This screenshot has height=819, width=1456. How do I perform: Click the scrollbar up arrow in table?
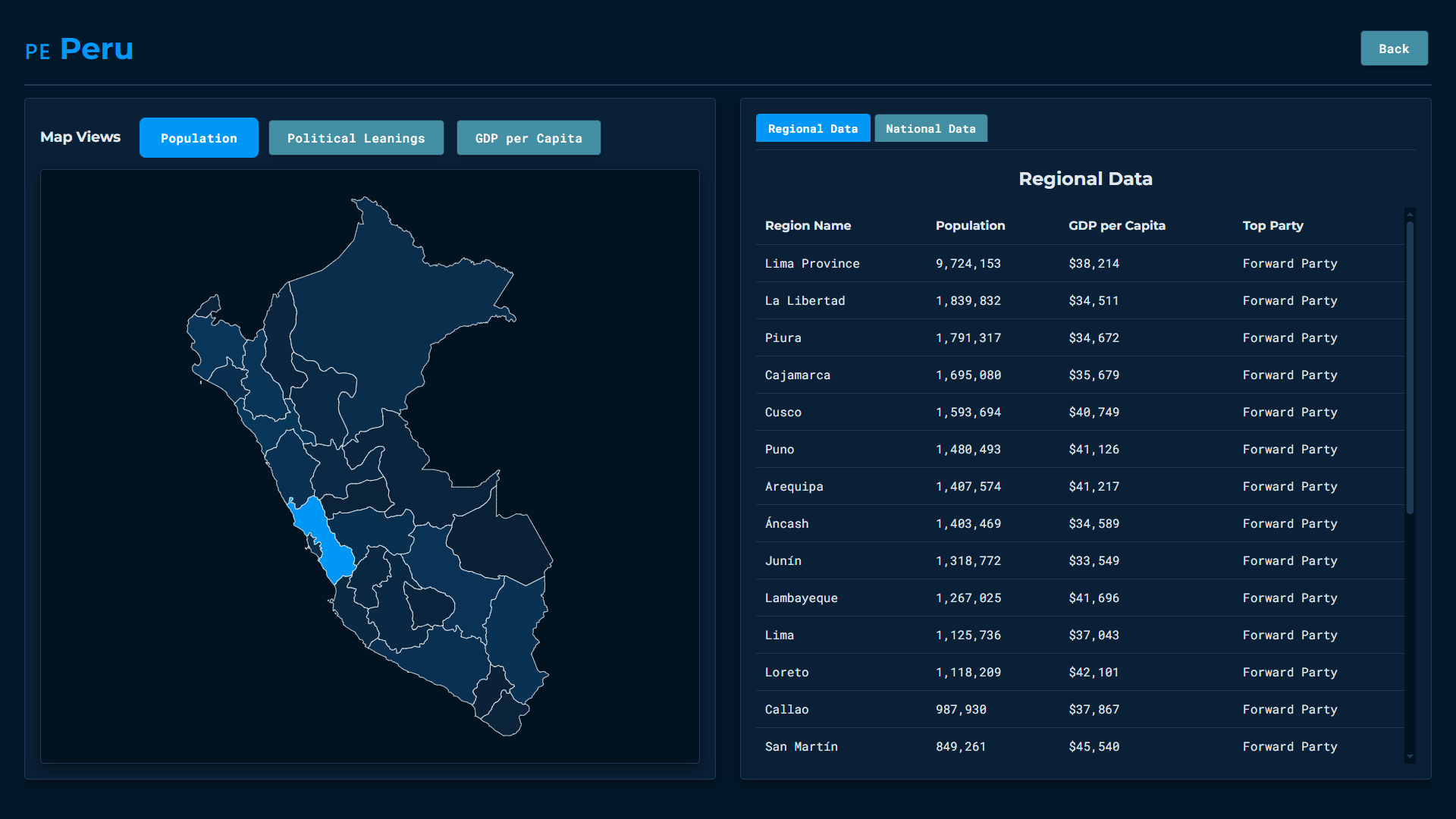pos(1410,215)
